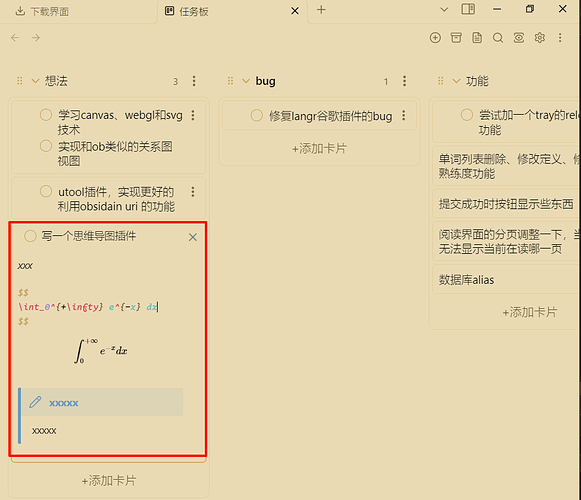
Task: Click the add list plus-circle icon
Action: (435, 37)
